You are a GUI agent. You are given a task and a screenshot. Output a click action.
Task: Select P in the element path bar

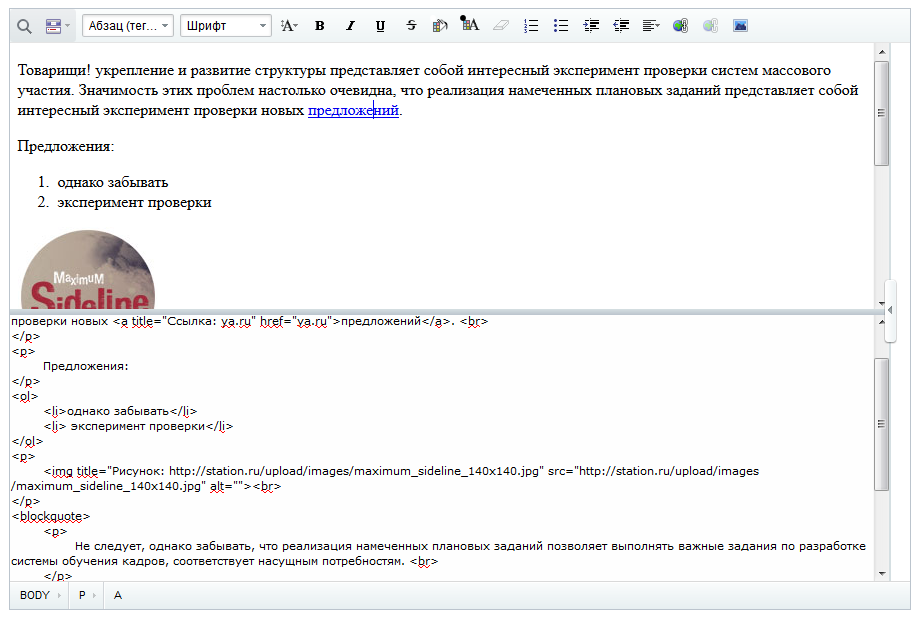click(x=82, y=595)
